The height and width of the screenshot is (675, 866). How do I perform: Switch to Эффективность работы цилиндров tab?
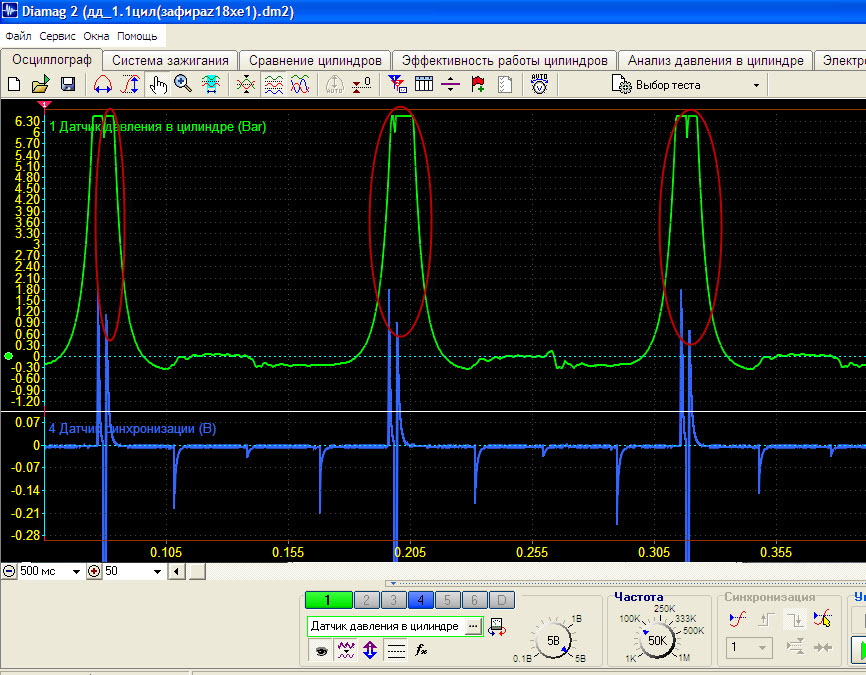tap(504, 61)
